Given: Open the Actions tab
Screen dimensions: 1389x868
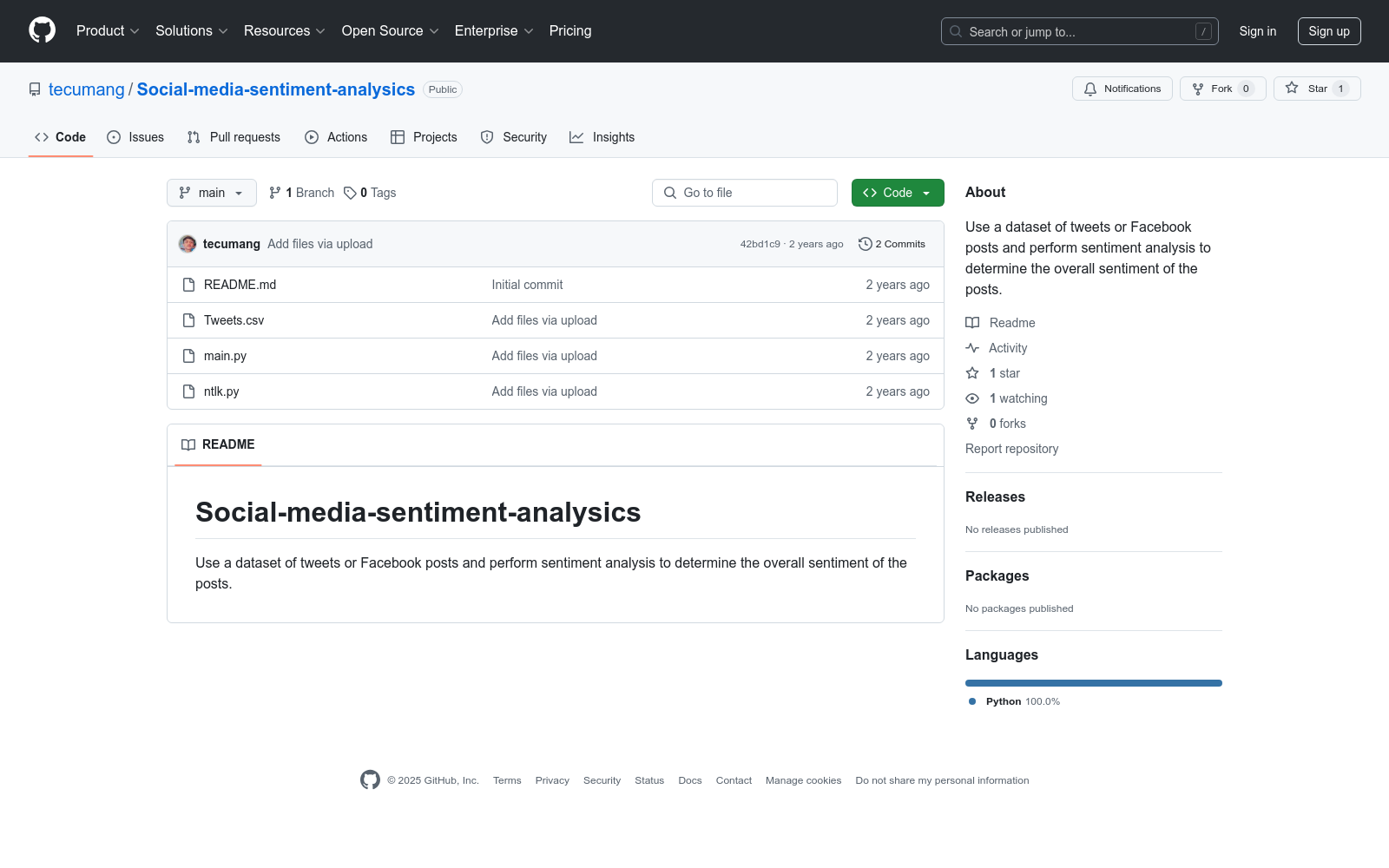Looking at the screenshot, I should pyautogui.click(x=336, y=137).
